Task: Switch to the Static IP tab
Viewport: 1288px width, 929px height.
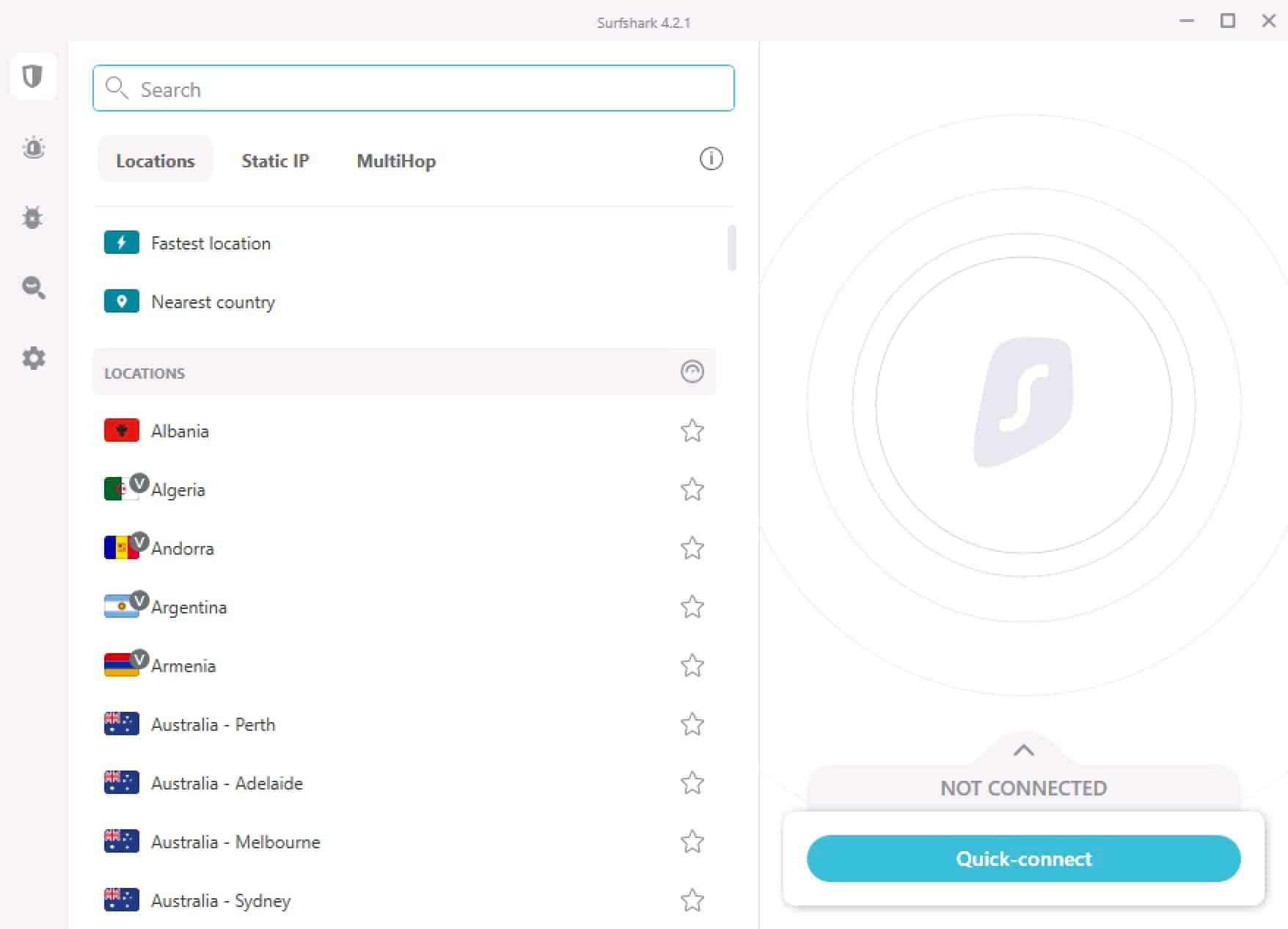Action: [275, 161]
